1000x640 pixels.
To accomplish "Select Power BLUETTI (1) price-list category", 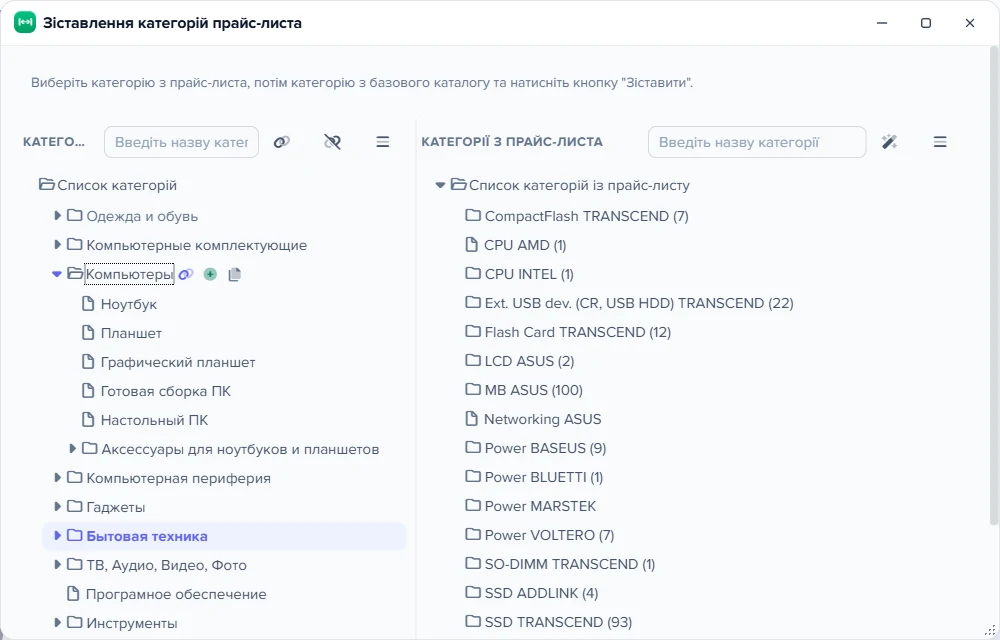I will [543, 477].
